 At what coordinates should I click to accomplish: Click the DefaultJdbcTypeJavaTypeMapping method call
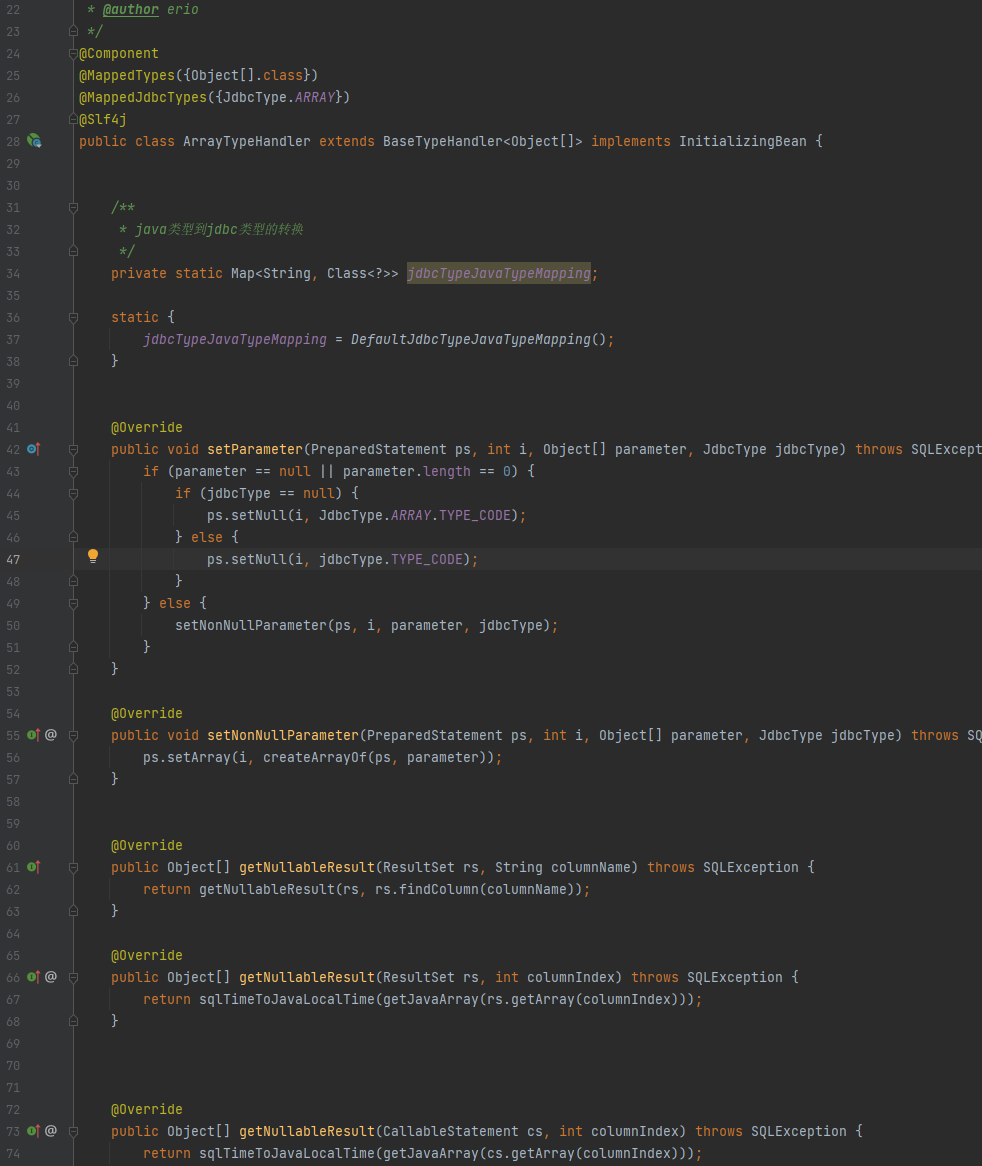click(470, 339)
